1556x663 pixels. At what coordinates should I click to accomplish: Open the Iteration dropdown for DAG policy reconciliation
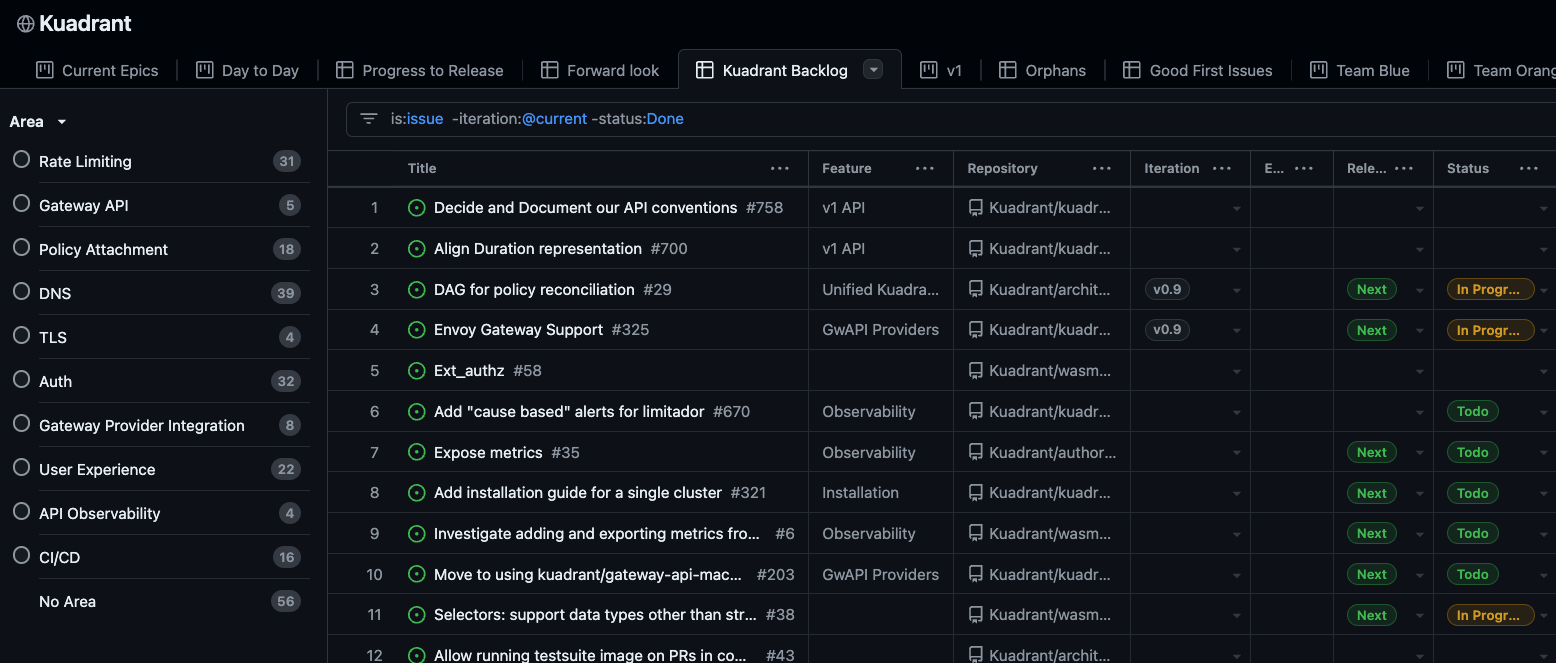[x=1236, y=290]
